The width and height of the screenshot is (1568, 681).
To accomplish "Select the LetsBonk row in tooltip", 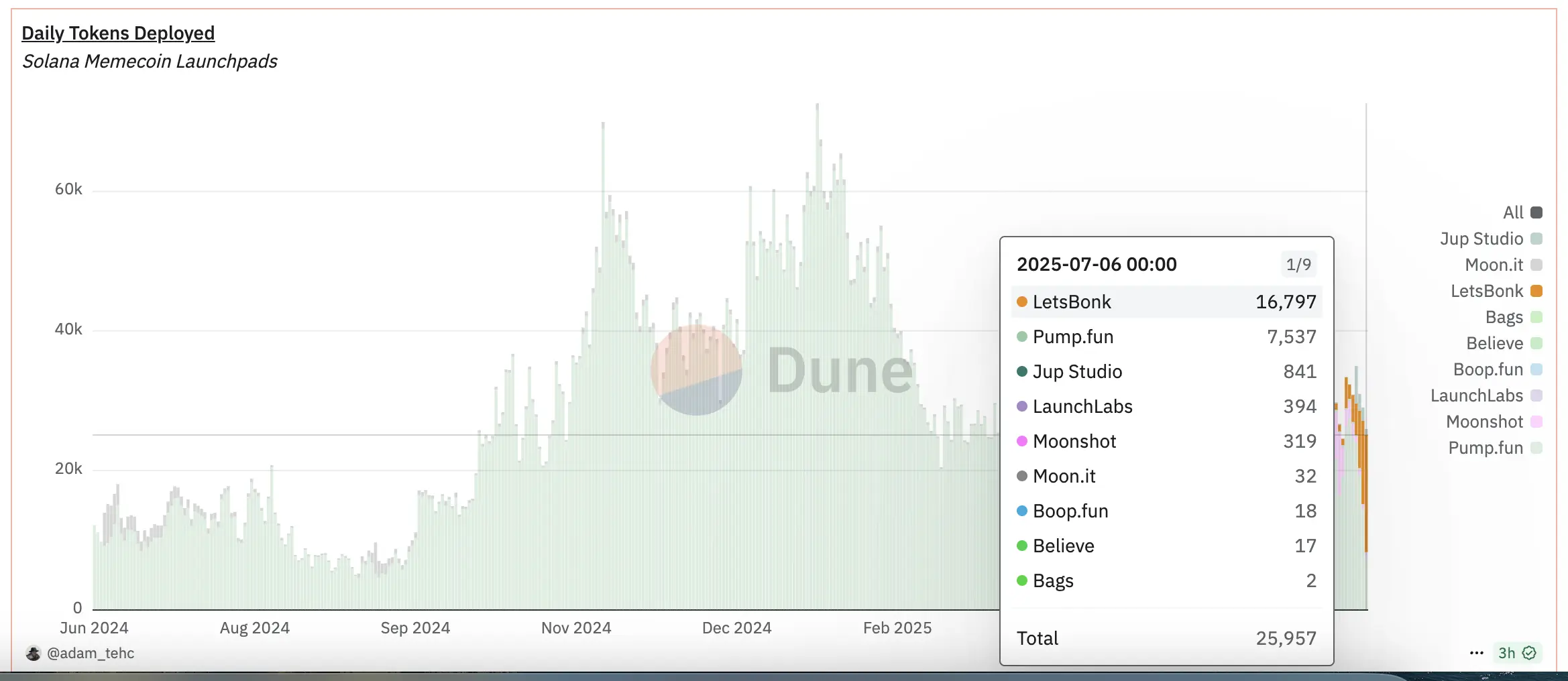I will pyautogui.click(x=1166, y=302).
